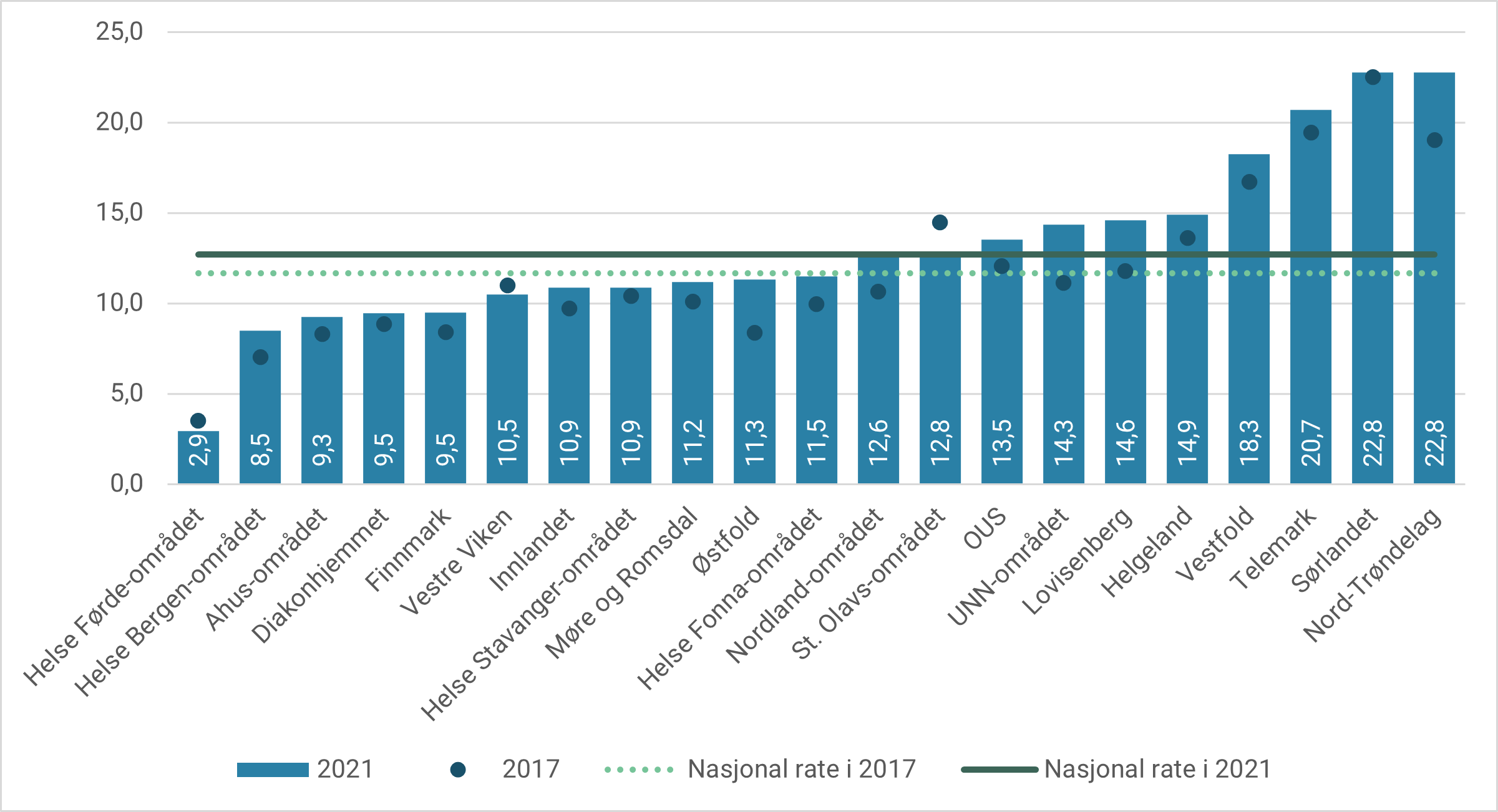Click the 2021 legend text label

pyautogui.click(x=345, y=769)
